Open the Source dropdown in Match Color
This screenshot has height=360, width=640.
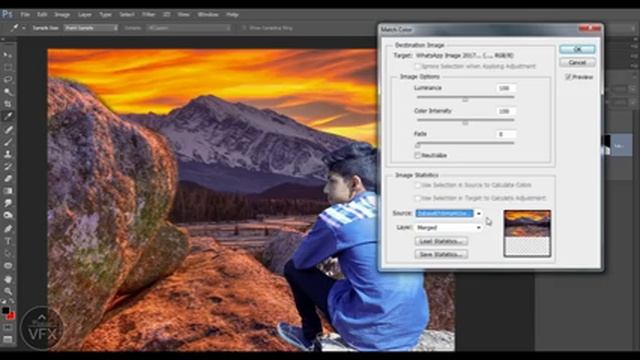point(449,213)
